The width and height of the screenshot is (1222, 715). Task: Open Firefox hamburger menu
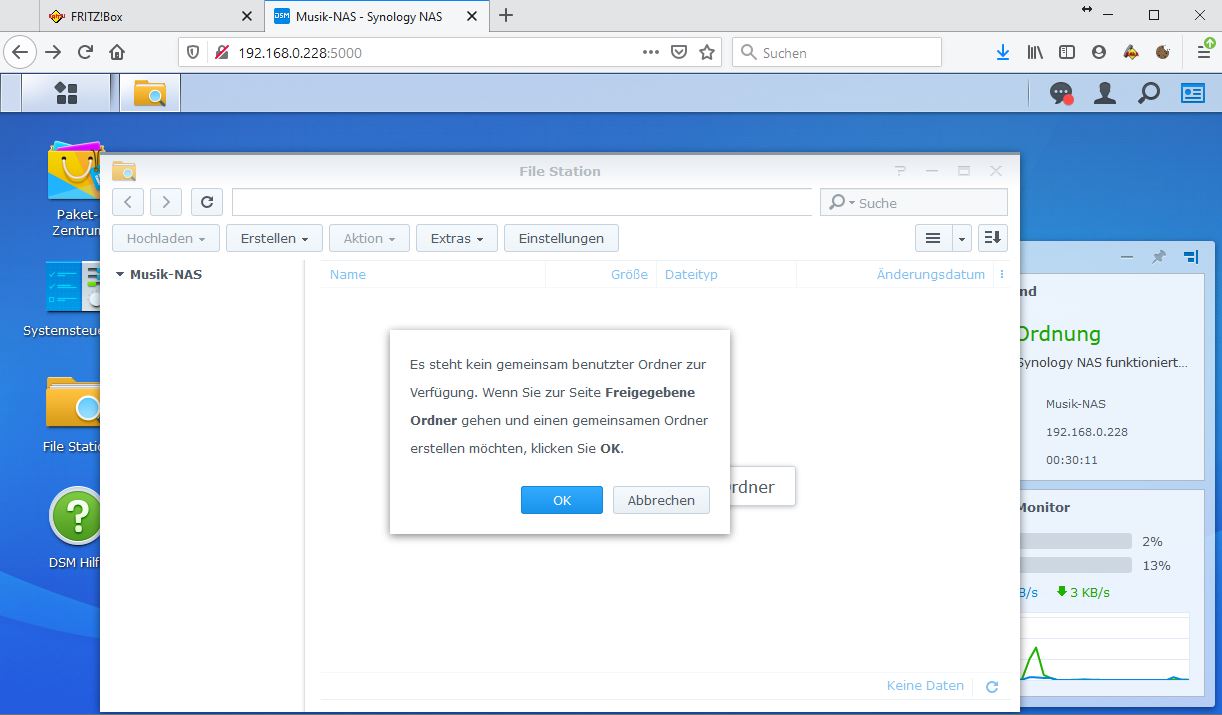click(1204, 52)
